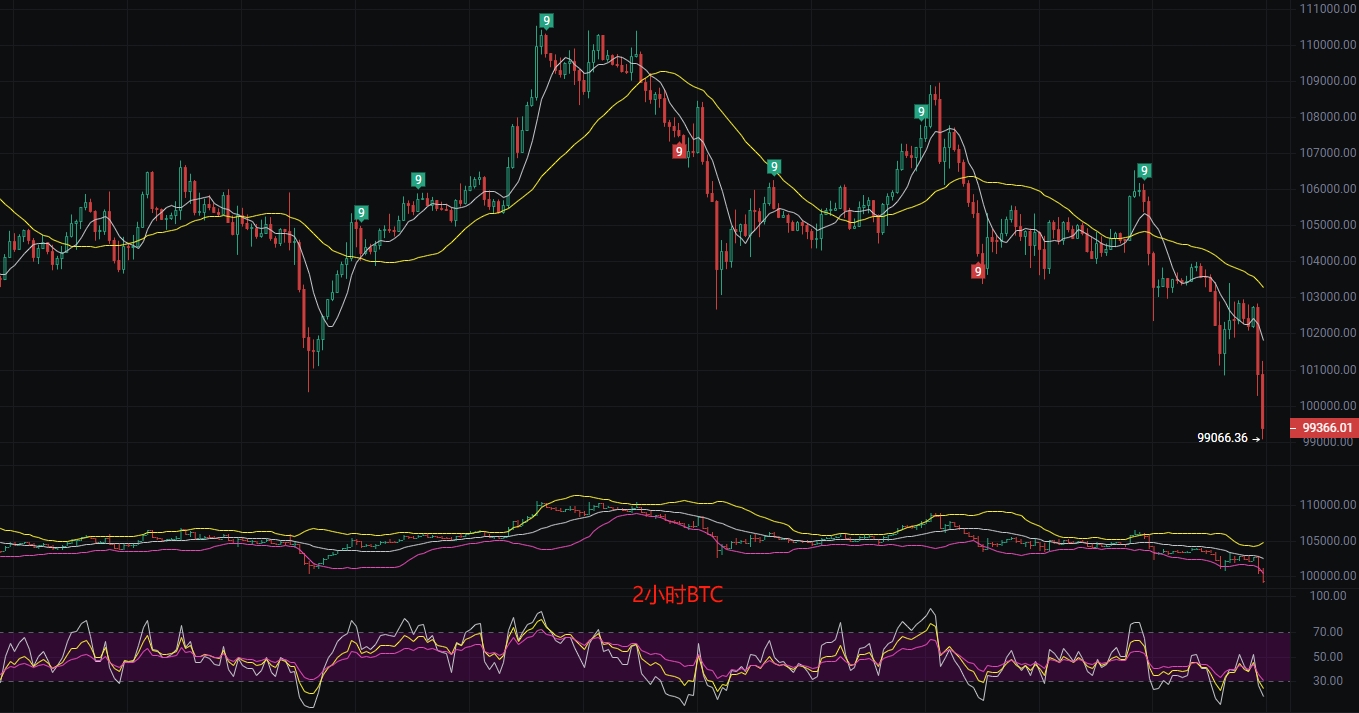Select the green 9 marker near the 108000 level

(921, 113)
